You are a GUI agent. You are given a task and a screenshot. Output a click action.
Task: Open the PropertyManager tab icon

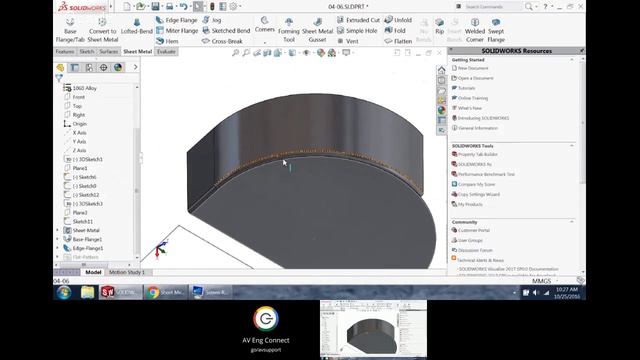pos(75,67)
